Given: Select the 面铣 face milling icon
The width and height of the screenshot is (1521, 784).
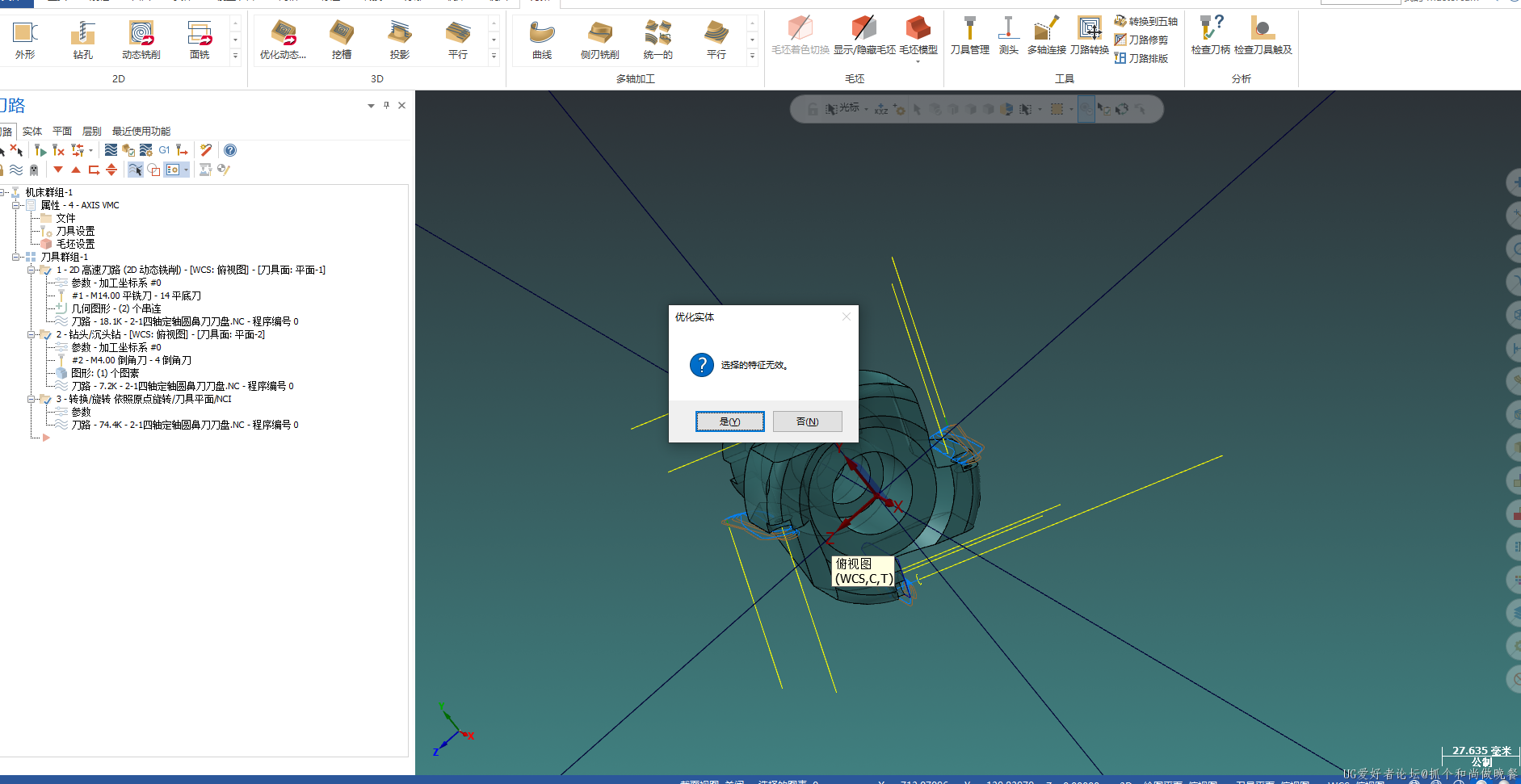Looking at the screenshot, I should (x=200, y=40).
